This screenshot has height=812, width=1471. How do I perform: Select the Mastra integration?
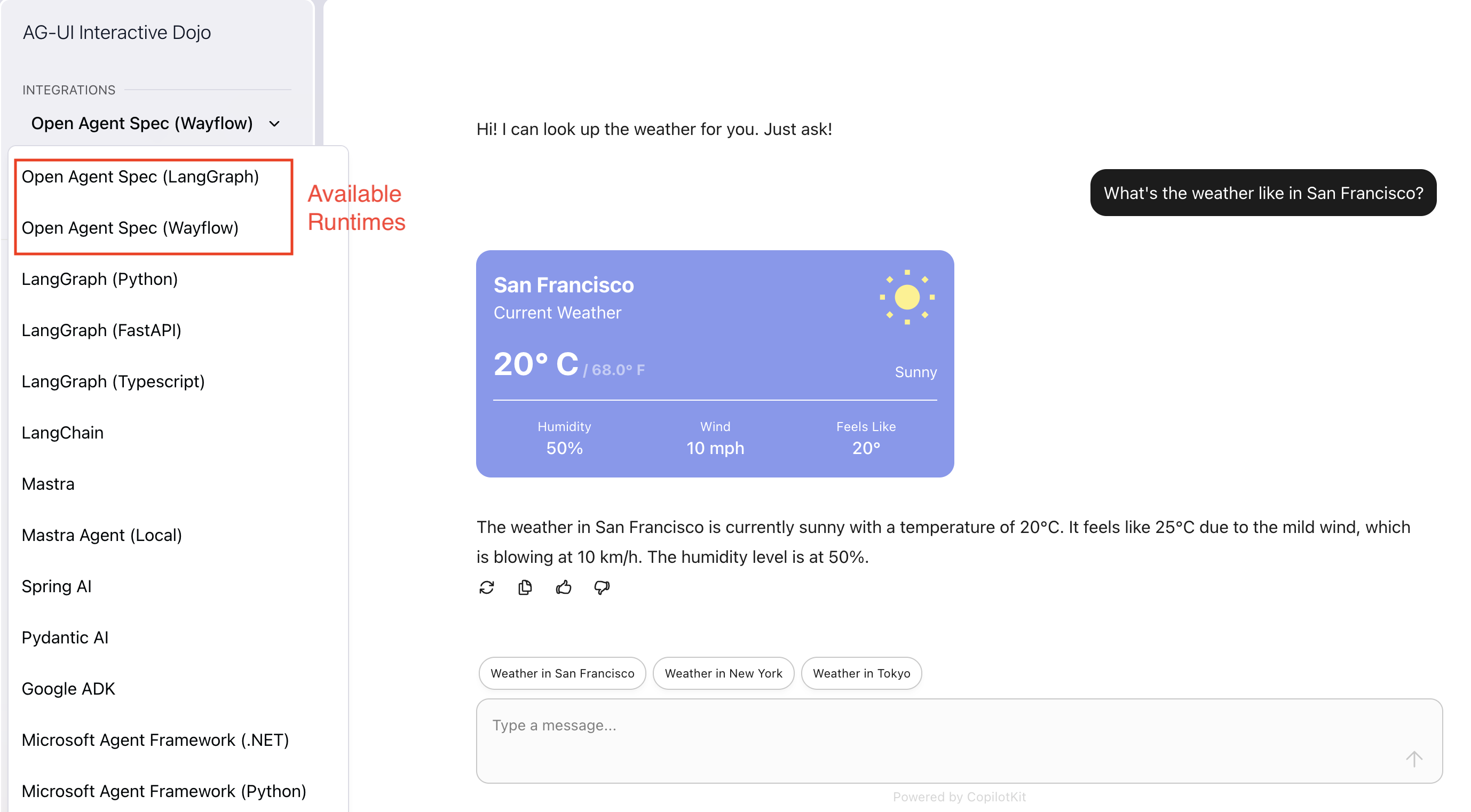(49, 484)
